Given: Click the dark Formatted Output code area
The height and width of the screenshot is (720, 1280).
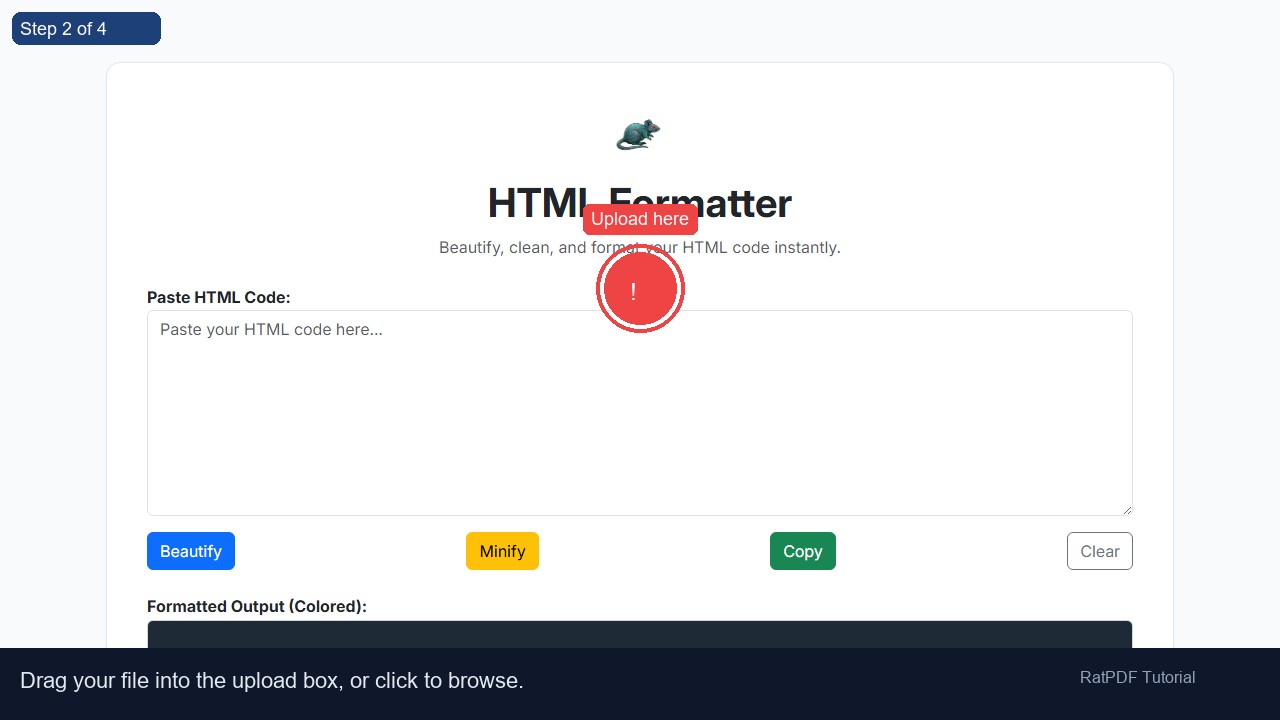Looking at the screenshot, I should (640, 634).
